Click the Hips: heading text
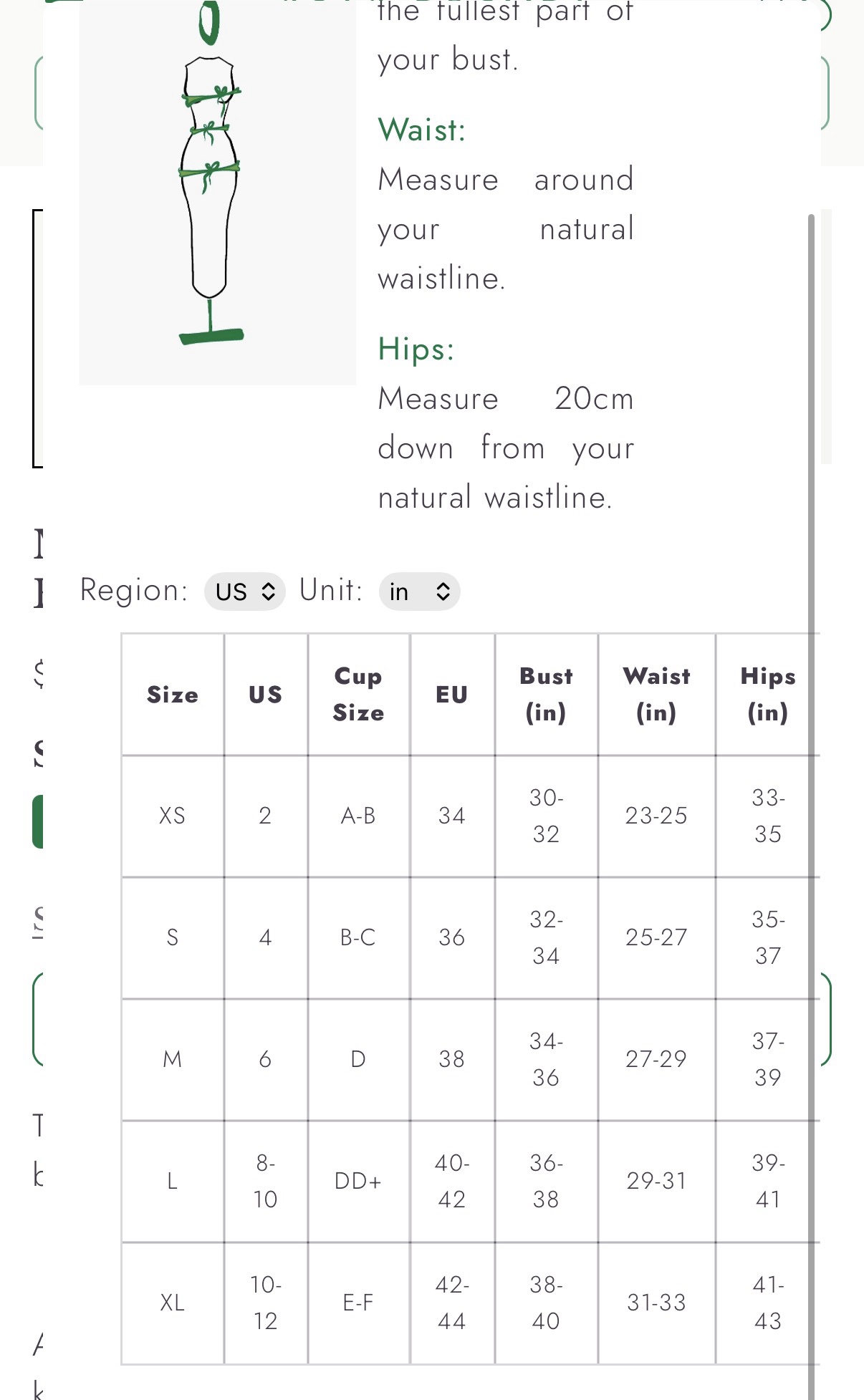The image size is (864, 1400). click(x=416, y=349)
